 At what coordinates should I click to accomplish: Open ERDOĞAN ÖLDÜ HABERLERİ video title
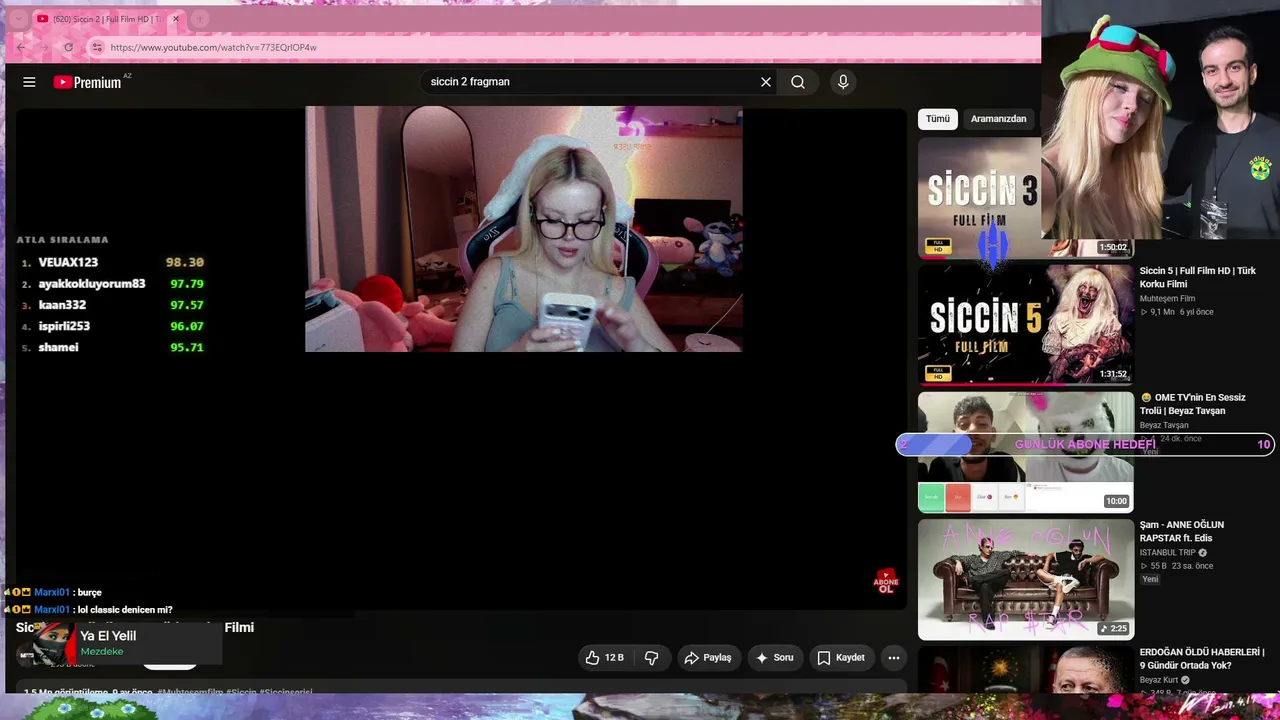pos(1202,659)
